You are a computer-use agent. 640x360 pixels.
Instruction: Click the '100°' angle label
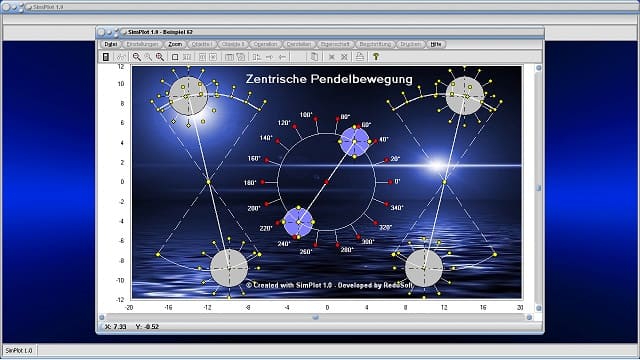(306, 115)
